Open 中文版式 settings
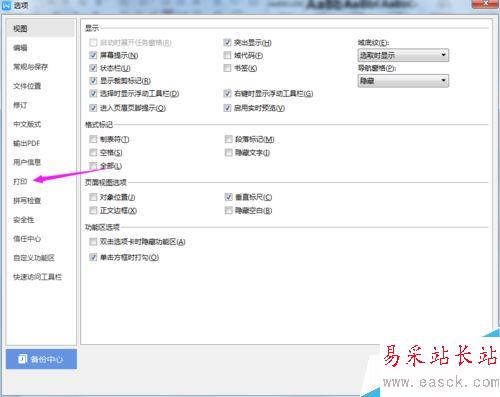500x397 pixels. (27, 124)
